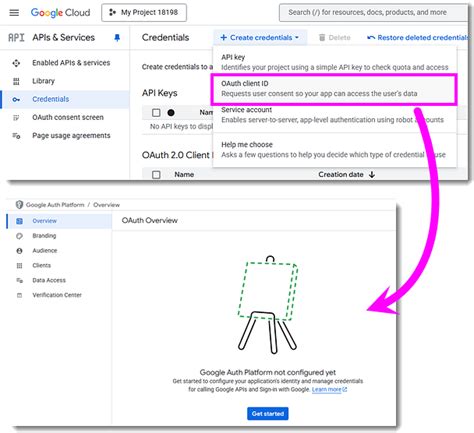Image resolution: width=474 pixels, height=433 pixels.
Task: Open Audience in Auth Platform sidebar
Action: pyautogui.click(x=45, y=250)
